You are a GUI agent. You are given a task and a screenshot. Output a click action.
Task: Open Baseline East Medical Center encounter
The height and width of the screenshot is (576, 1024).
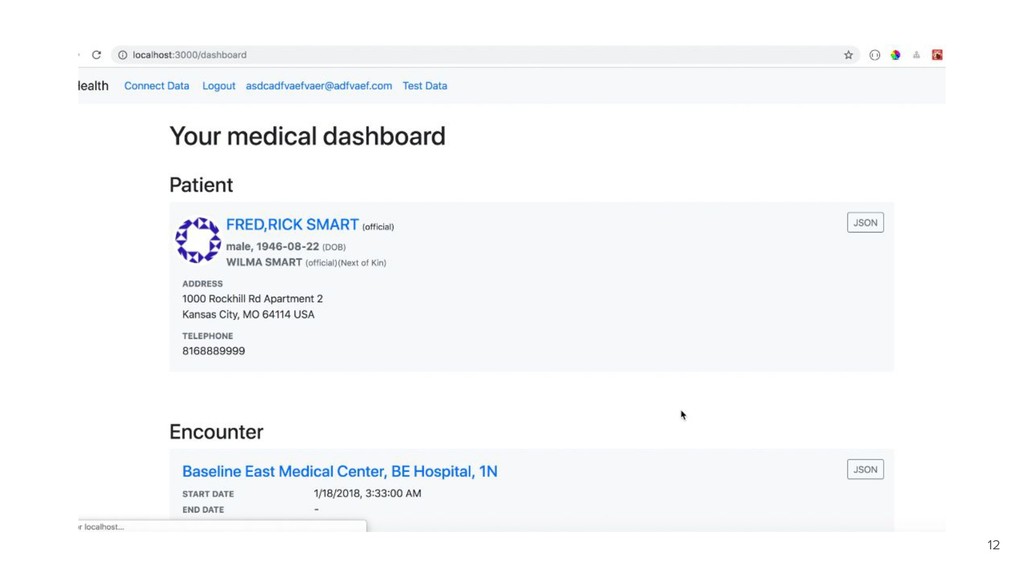340,472
